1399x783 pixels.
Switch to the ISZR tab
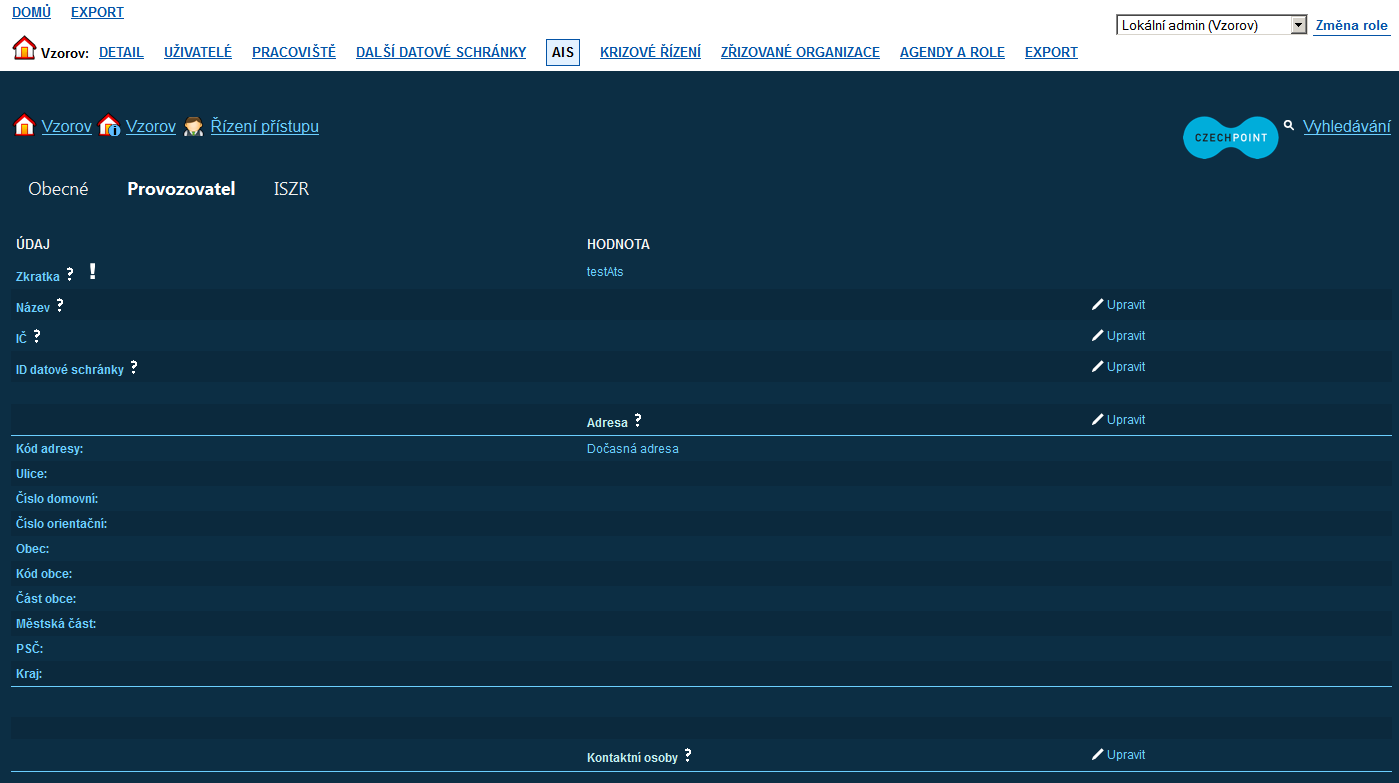pos(291,189)
